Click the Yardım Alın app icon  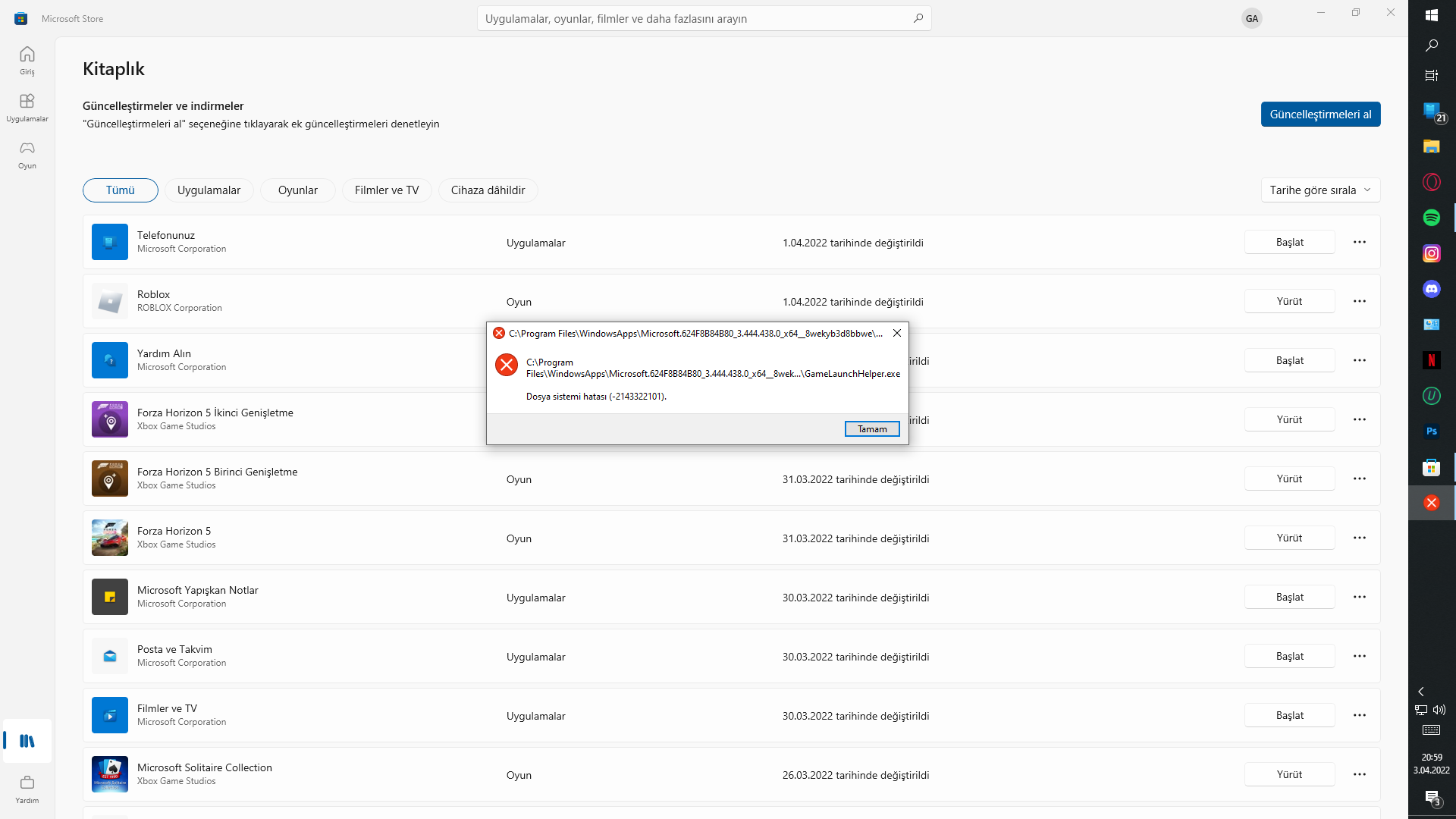pyautogui.click(x=110, y=360)
